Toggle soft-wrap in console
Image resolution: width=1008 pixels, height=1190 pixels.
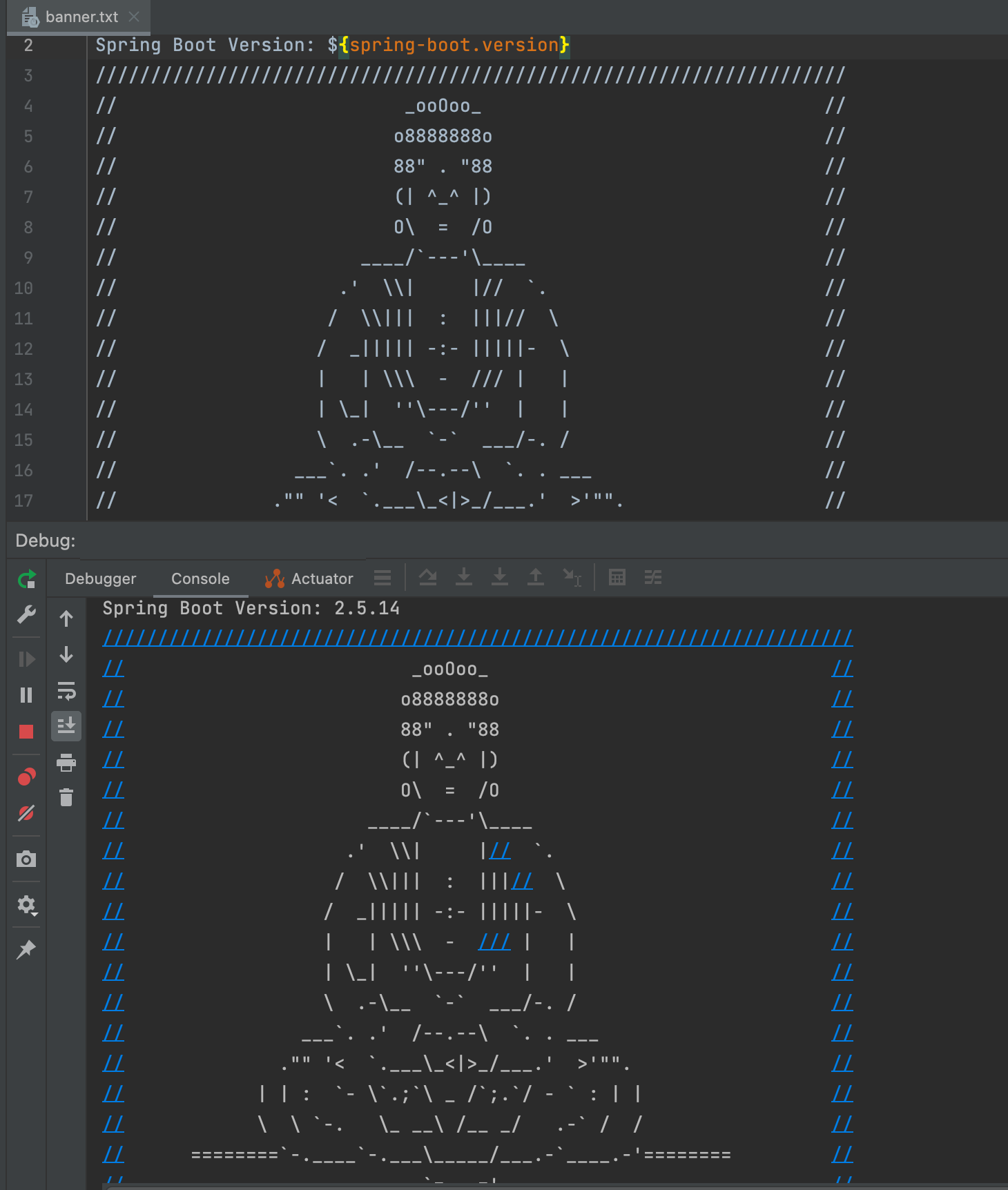coord(66,690)
